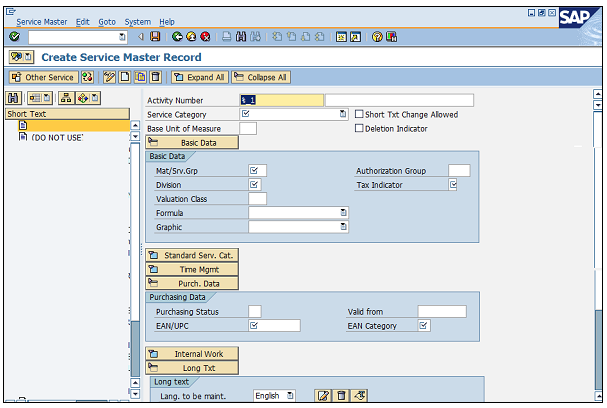The height and width of the screenshot is (408, 607).
Task: Check the Deletion Indicator checkbox
Action: pos(359,128)
